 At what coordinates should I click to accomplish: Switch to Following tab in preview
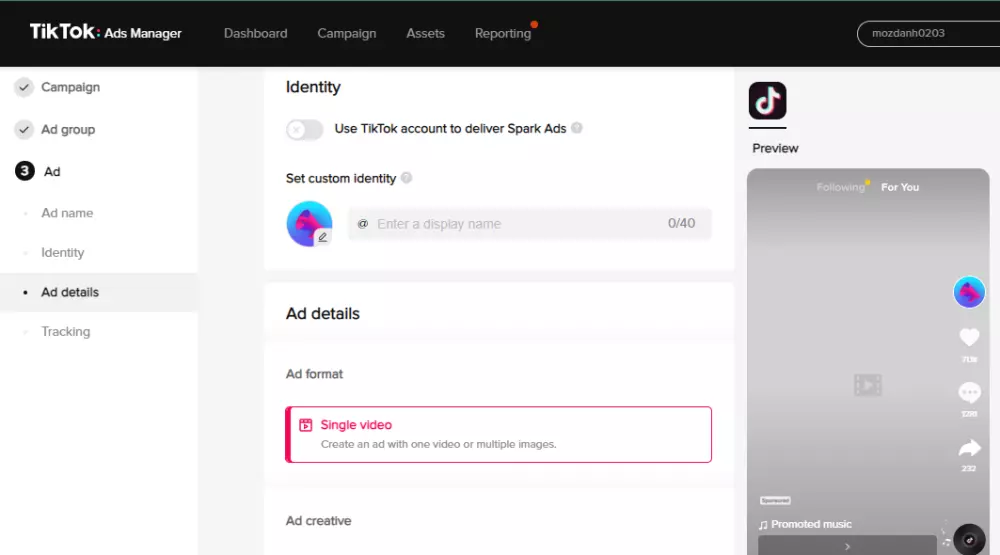click(x=840, y=187)
